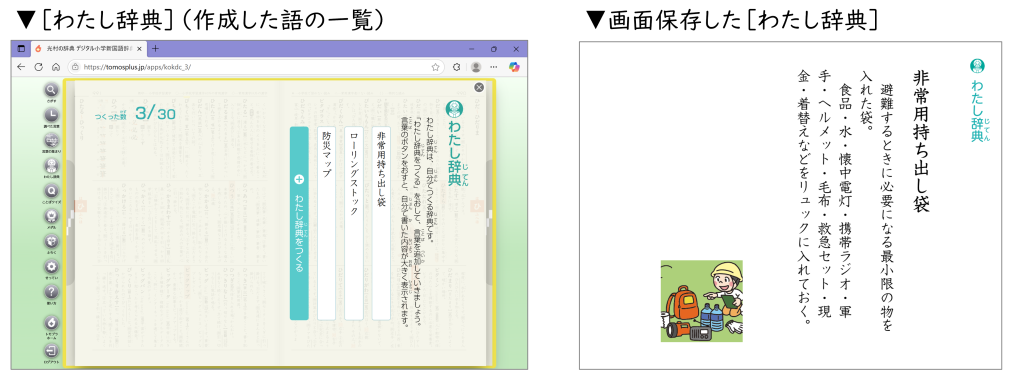The width and height of the screenshot is (1024, 370).
Task: Open the tab actions icon left of the tab
Action: tap(21, 49)
